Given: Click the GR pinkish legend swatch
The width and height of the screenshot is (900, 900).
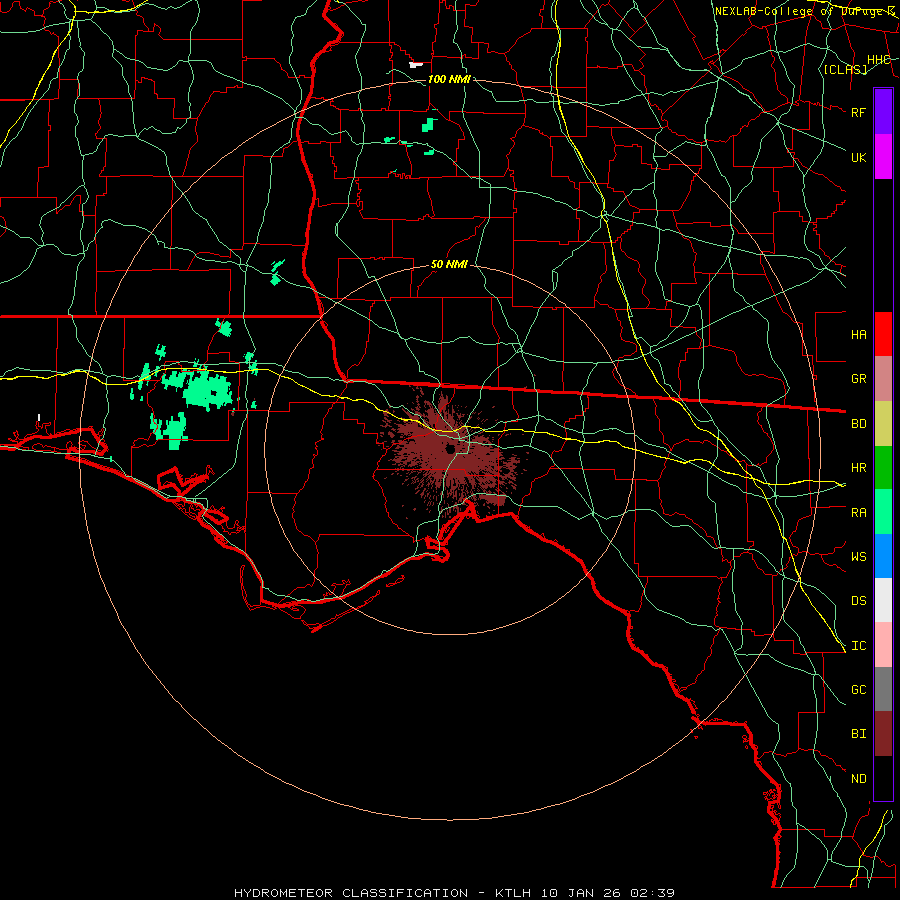Looking at the screenshot, I should (x=883, y=379).
